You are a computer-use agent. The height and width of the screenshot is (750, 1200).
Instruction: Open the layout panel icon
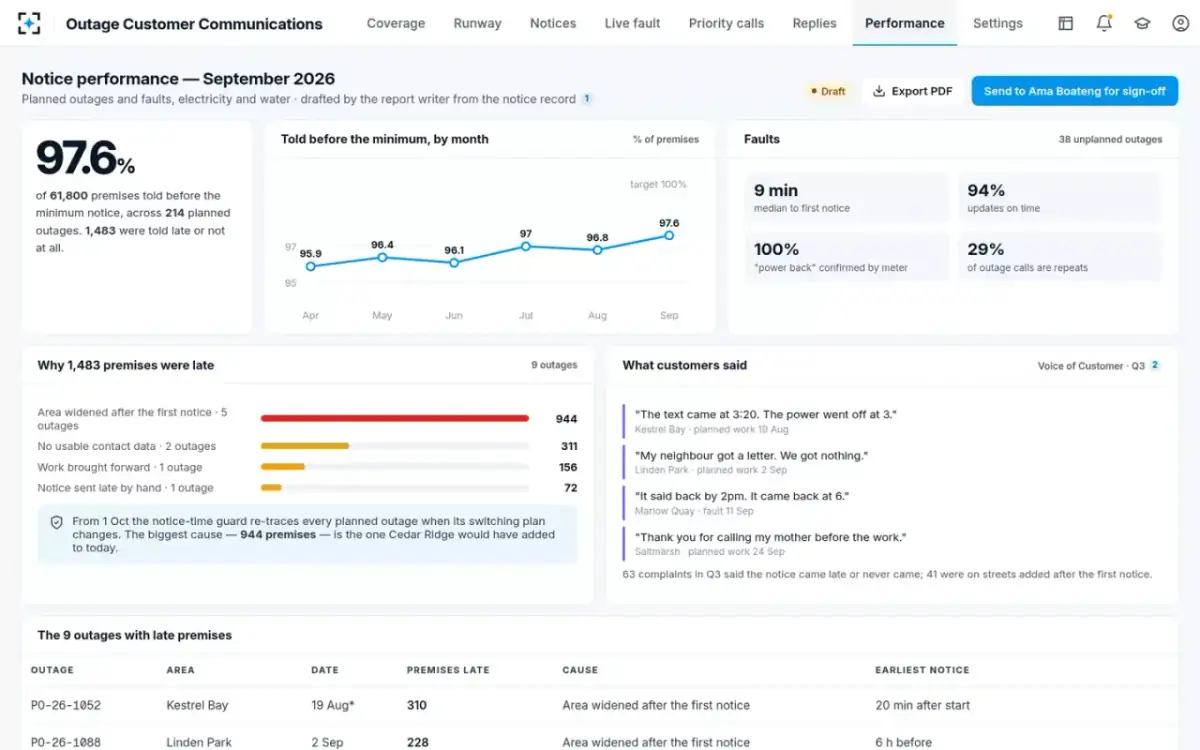point(1066,23)
